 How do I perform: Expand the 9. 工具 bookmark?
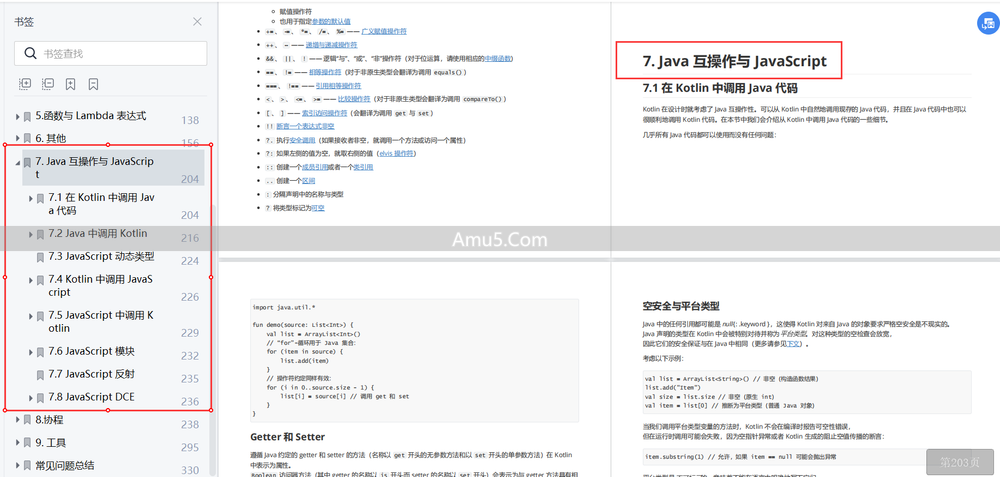coord(18,443)
